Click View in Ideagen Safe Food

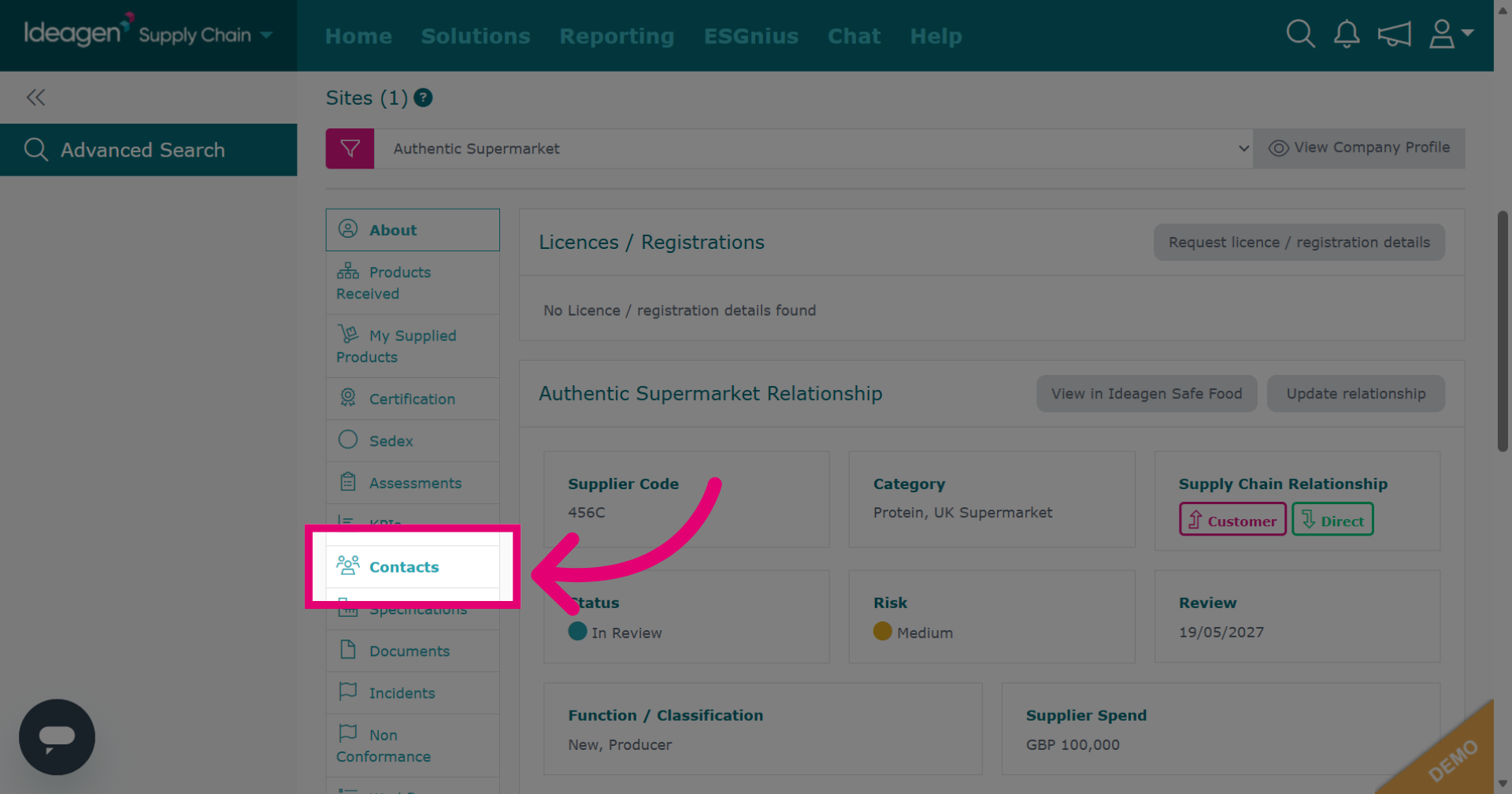(x=1147, y=394)
